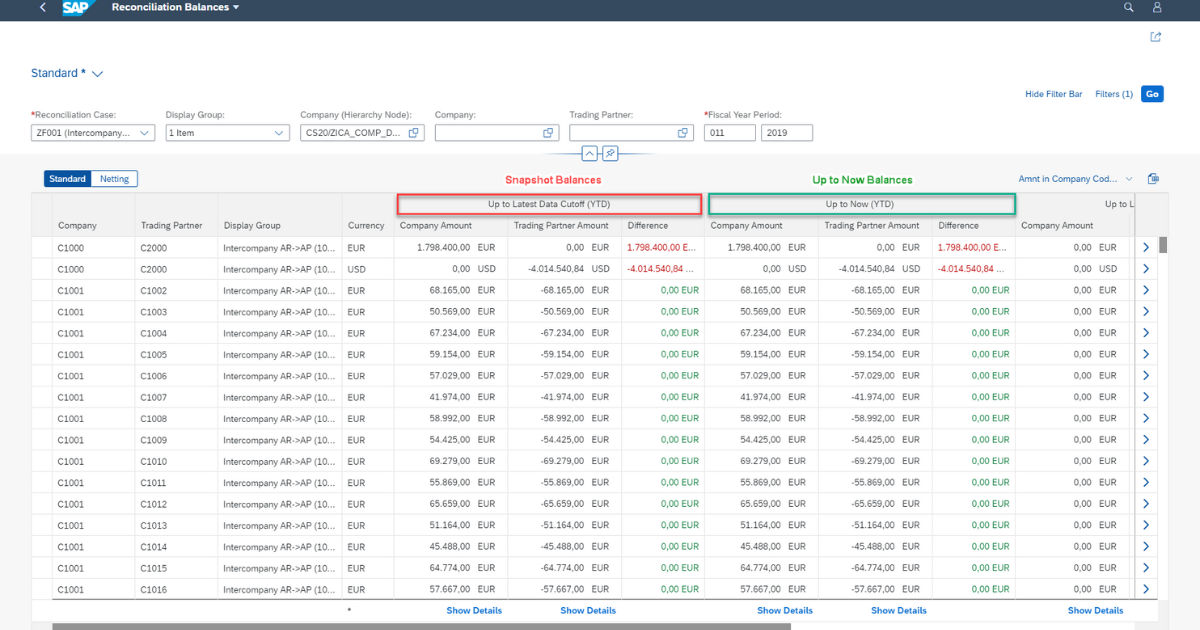
Task: Click the share/export icon below the header
Action: pyautogui.click(x=1156, y=37)
